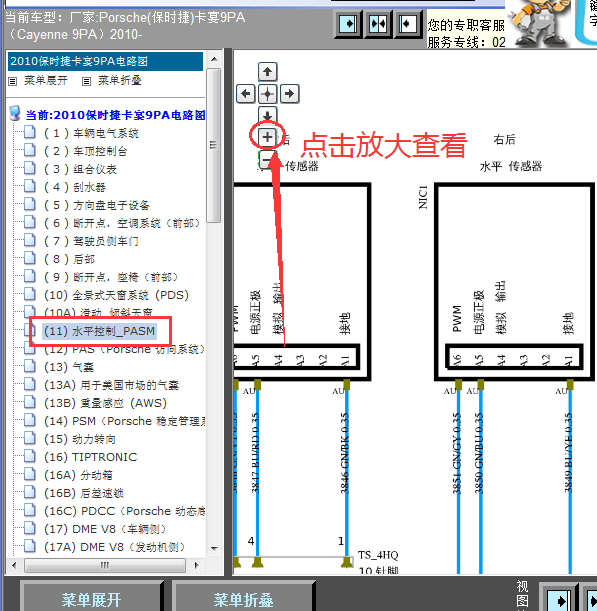Click the tree vertical scrollbar down arrow
Viewport: 597px width, 611px height.
[x=214, y=549]
